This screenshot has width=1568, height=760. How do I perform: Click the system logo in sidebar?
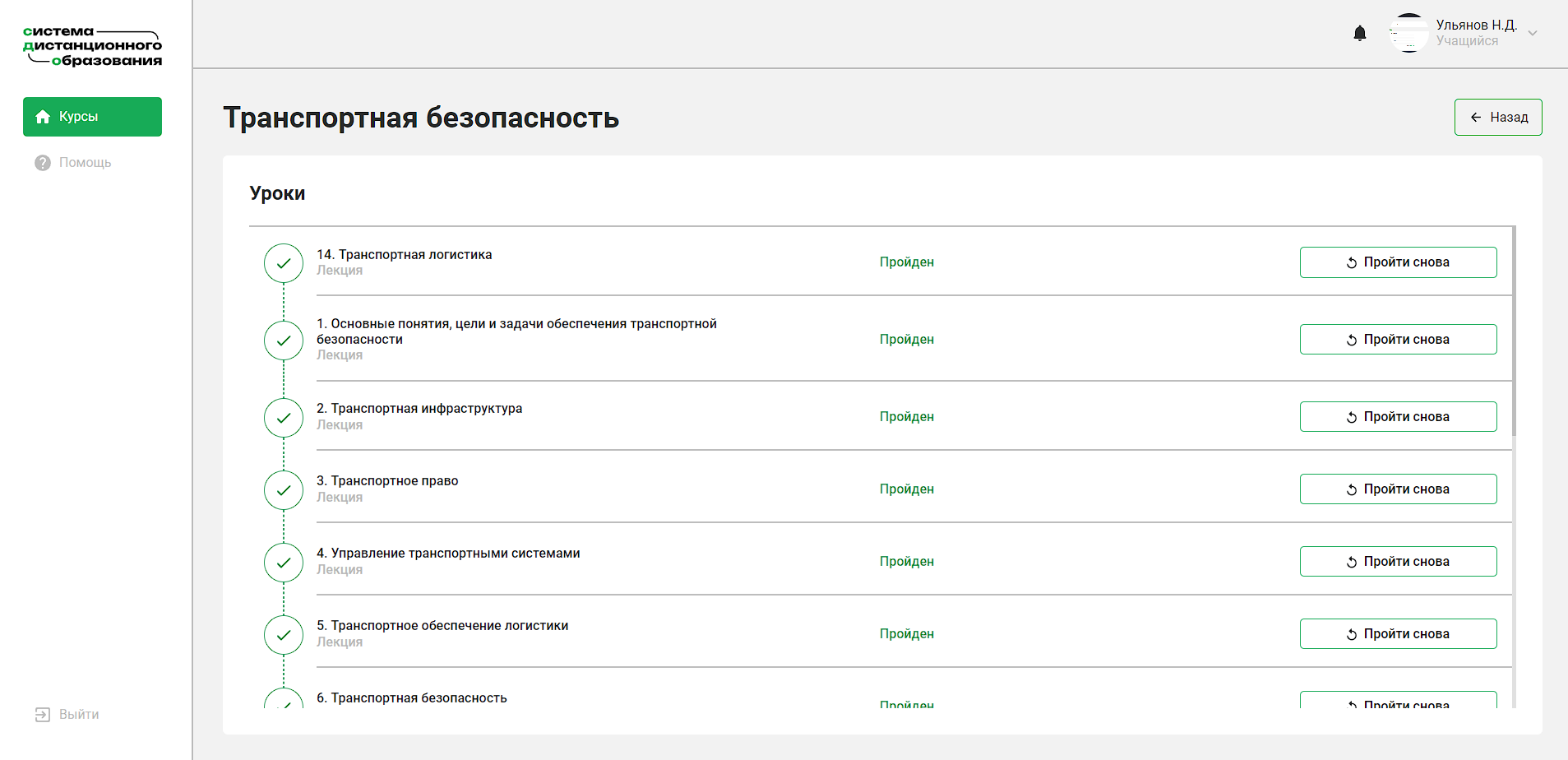(92, 46)
